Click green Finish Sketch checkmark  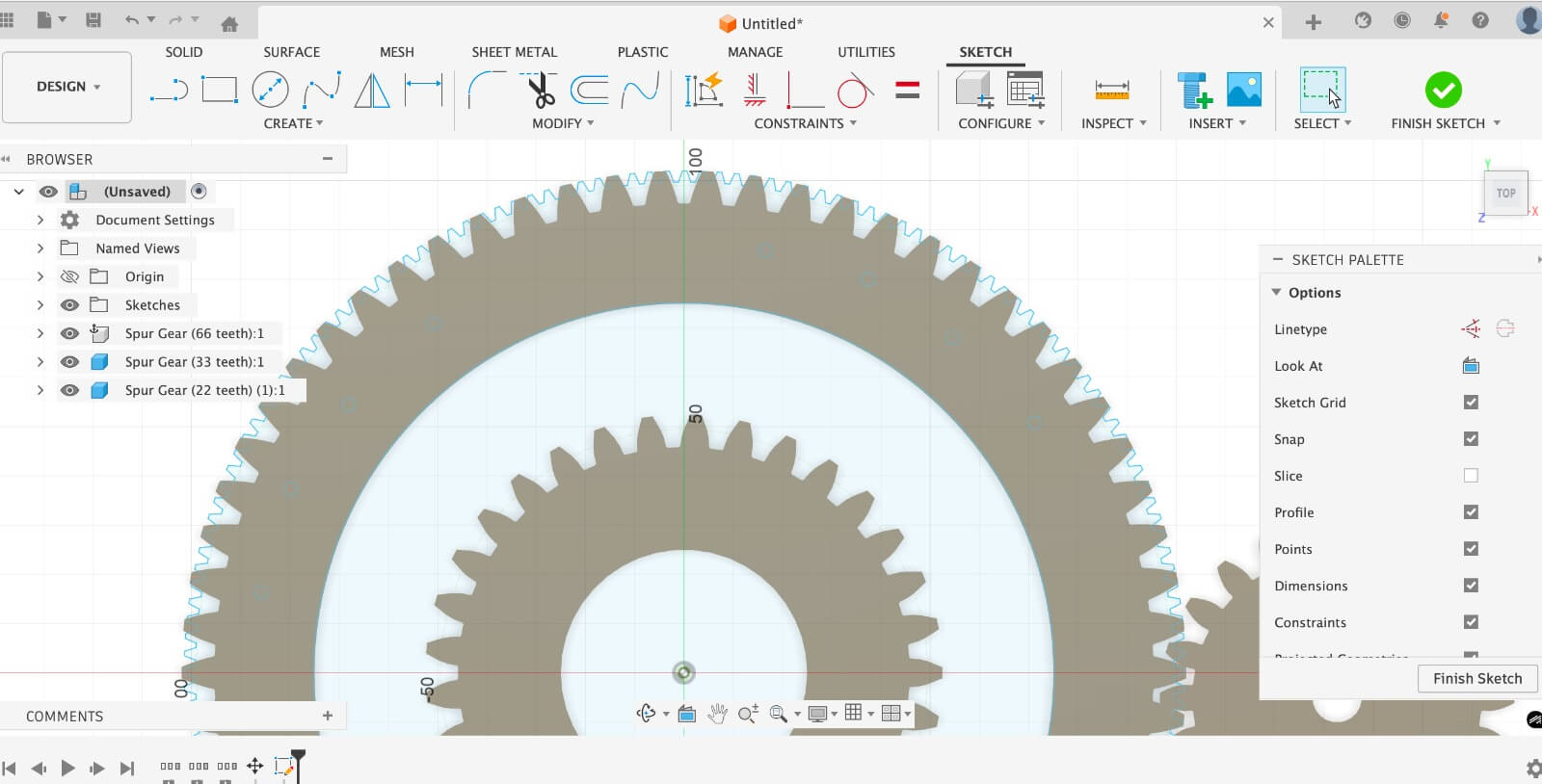tap(1443, 91)
